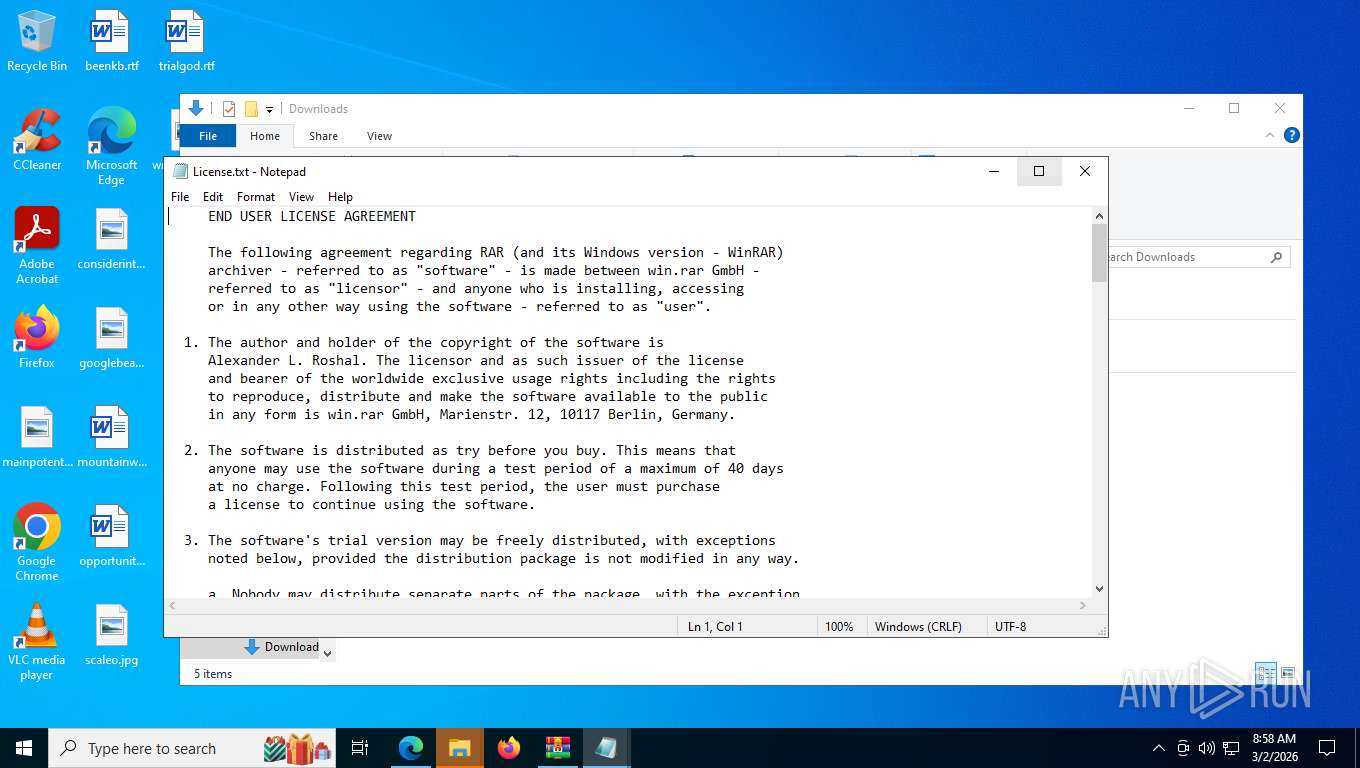This screenshot has height=768, width=1360.
Task: Select the googlebea... image file on desktop
Action: click(x=111, y=338)
